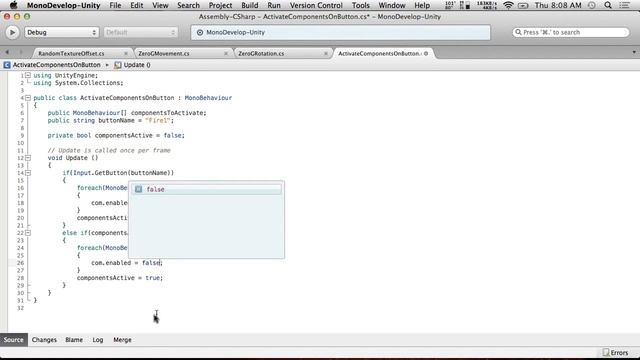Switch to Changes view tab
640x360 pixels.
click(44, 340)
